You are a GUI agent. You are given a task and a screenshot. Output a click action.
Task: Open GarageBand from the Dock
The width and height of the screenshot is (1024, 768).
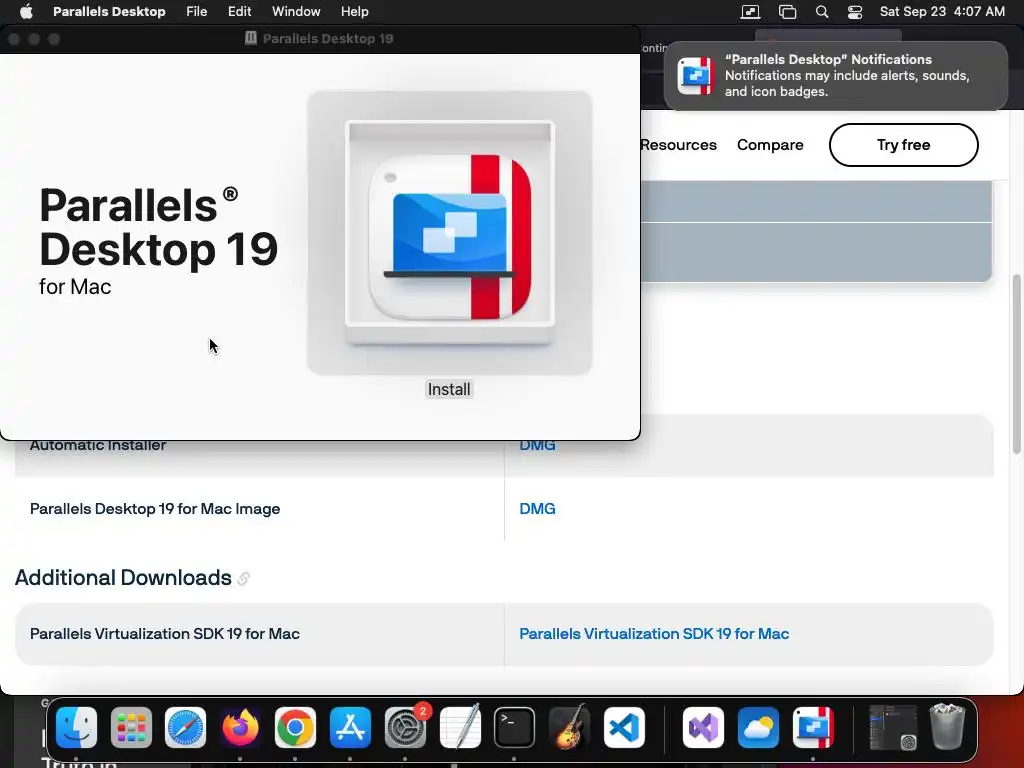pyautogui.click(x=569, y=727)
